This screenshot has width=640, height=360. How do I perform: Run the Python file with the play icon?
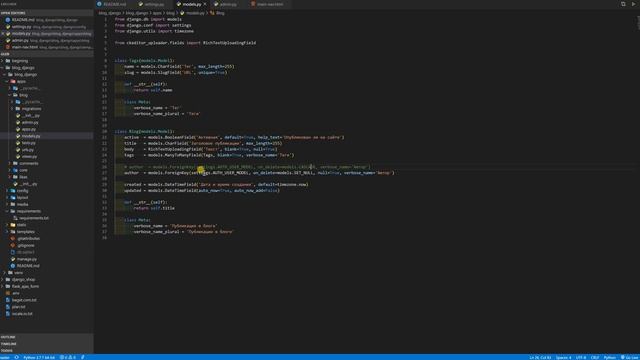click(x=634, y=4)
